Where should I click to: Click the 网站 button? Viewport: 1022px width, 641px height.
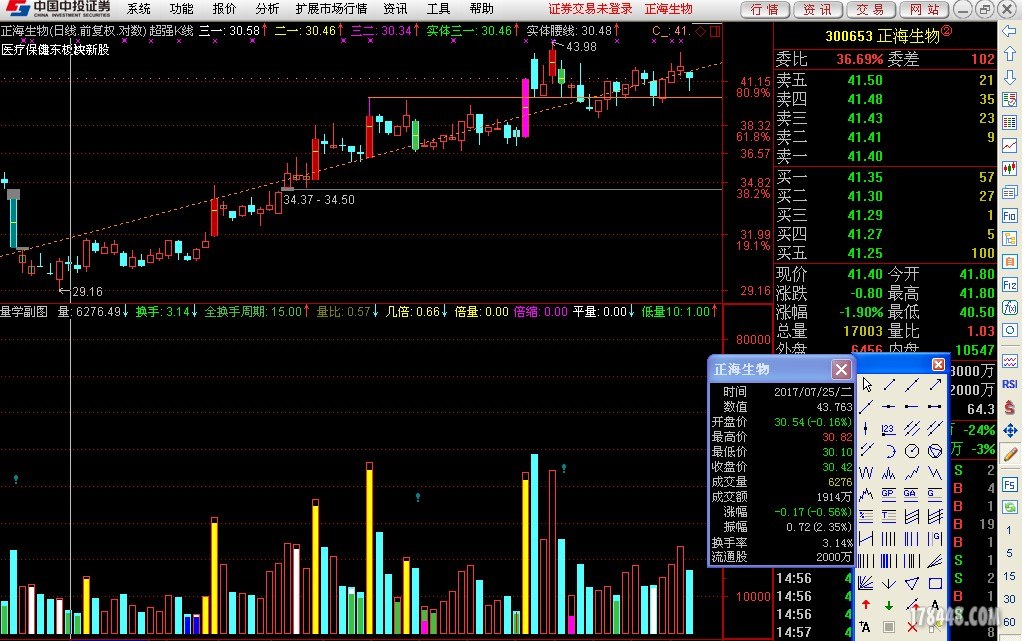[x=924, y=10]
